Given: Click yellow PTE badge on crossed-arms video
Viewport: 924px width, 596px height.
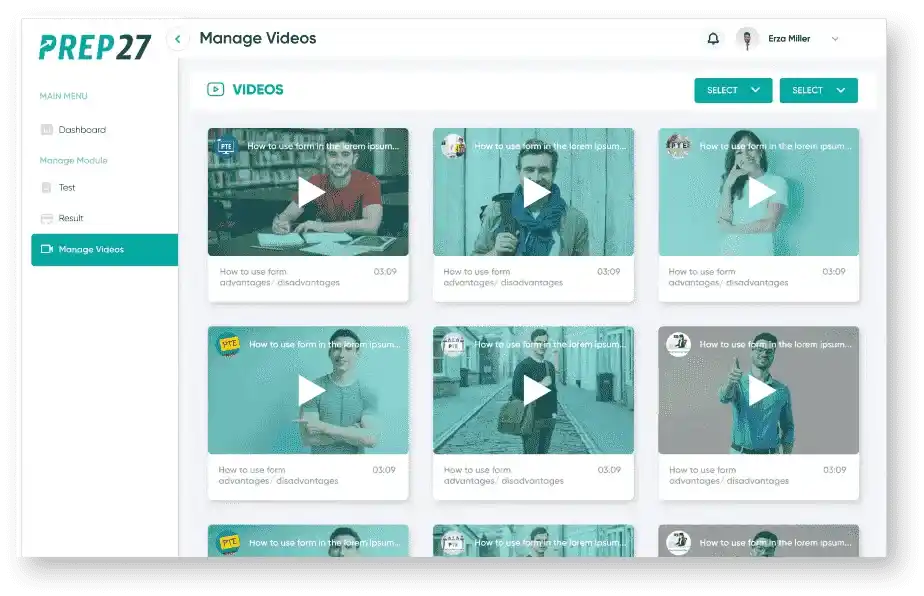Looking at the screenshot, I should click(x=229, y=344).
